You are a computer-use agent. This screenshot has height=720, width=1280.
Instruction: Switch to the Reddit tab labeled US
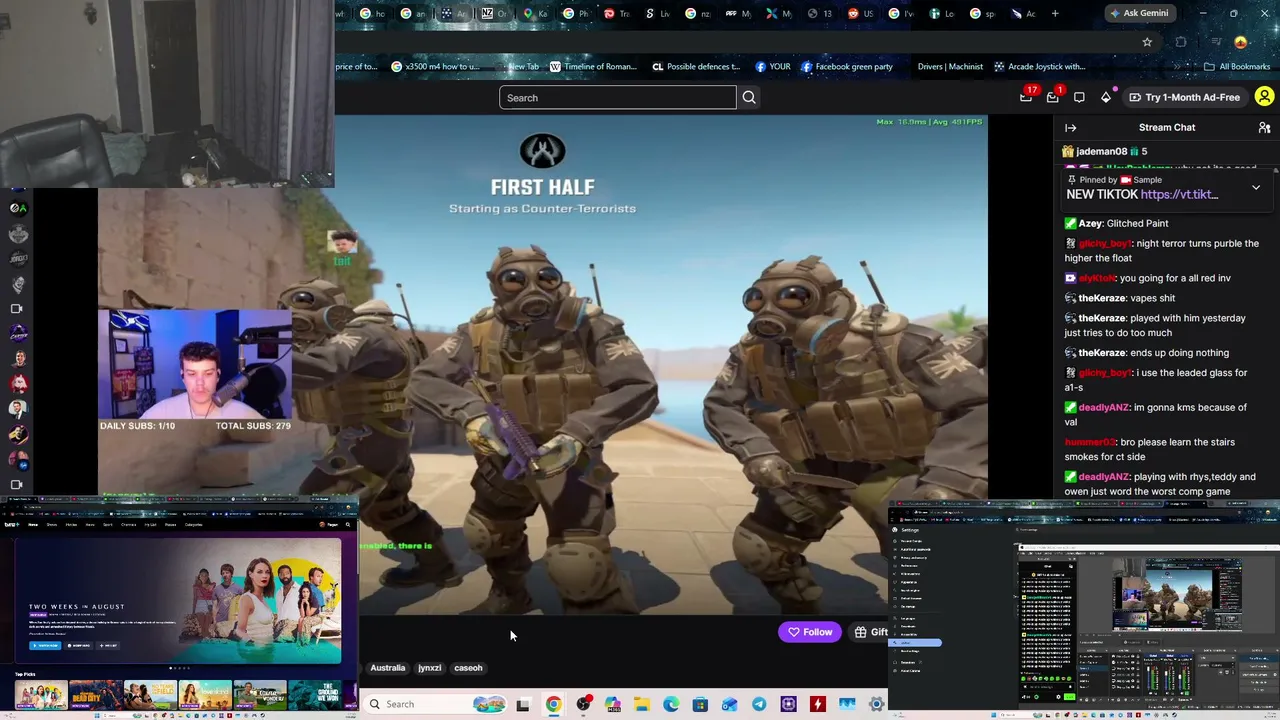[861, 13]
